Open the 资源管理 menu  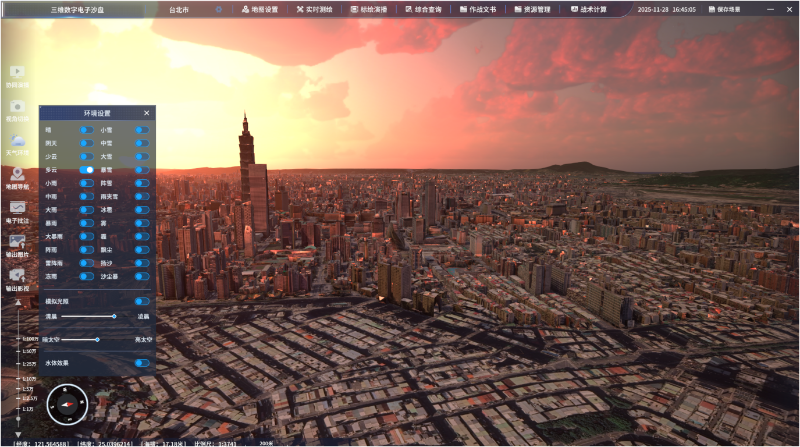click(533, 9)
